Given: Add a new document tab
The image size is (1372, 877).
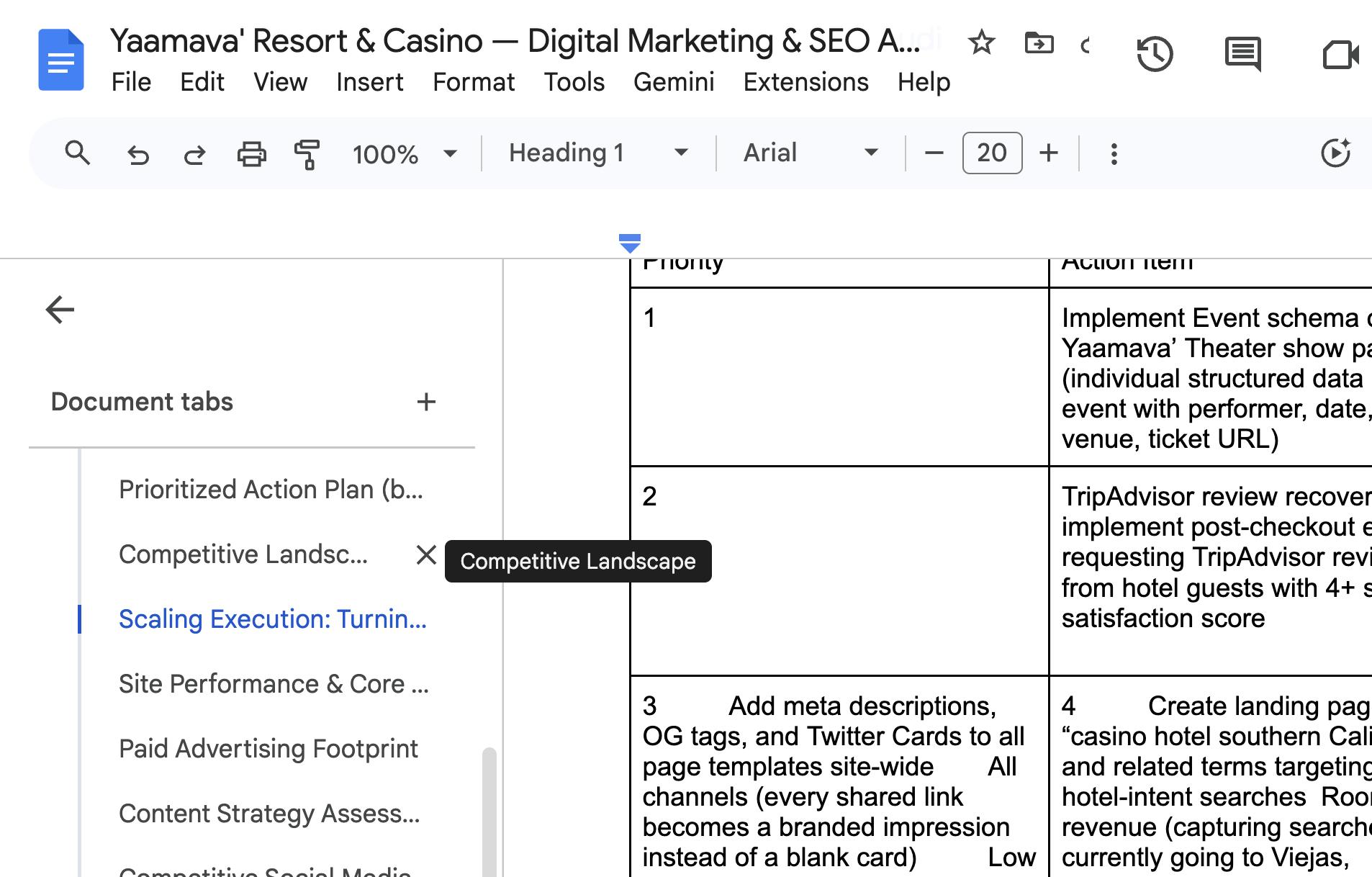Looking at the screenshot, I should coord(426,402).
